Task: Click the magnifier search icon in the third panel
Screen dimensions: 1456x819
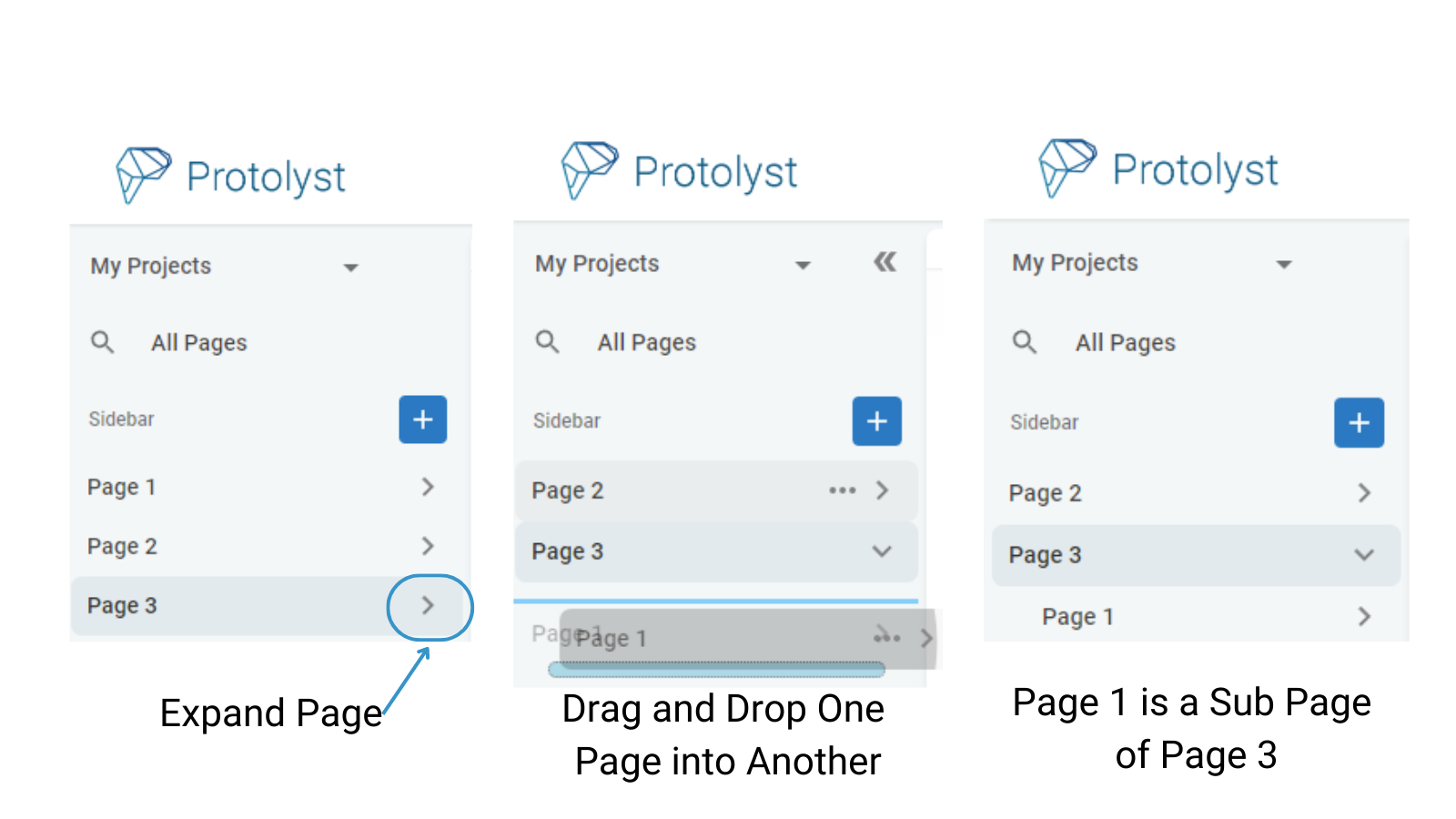Action: (x=1025, y=342)
